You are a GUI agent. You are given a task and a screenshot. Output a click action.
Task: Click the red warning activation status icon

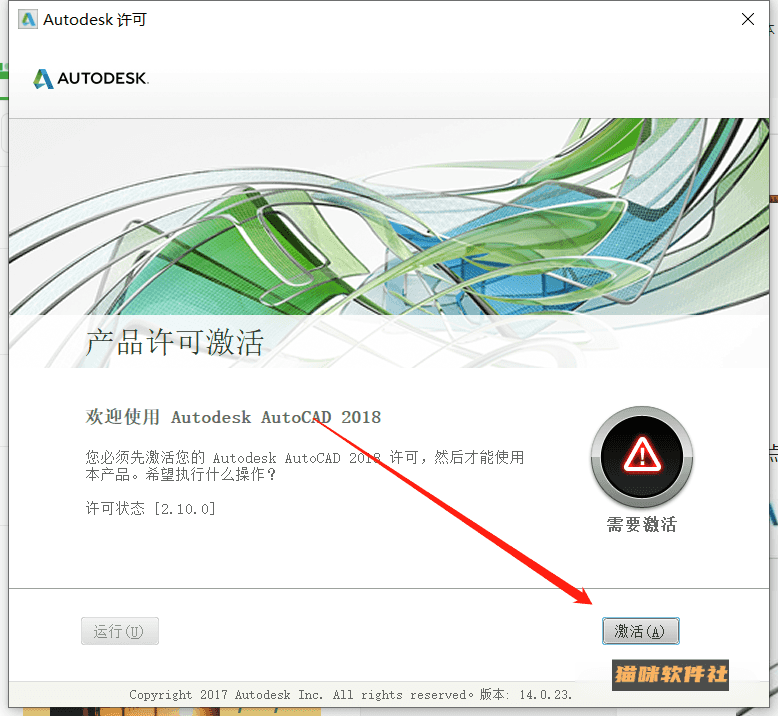point(642,456)
